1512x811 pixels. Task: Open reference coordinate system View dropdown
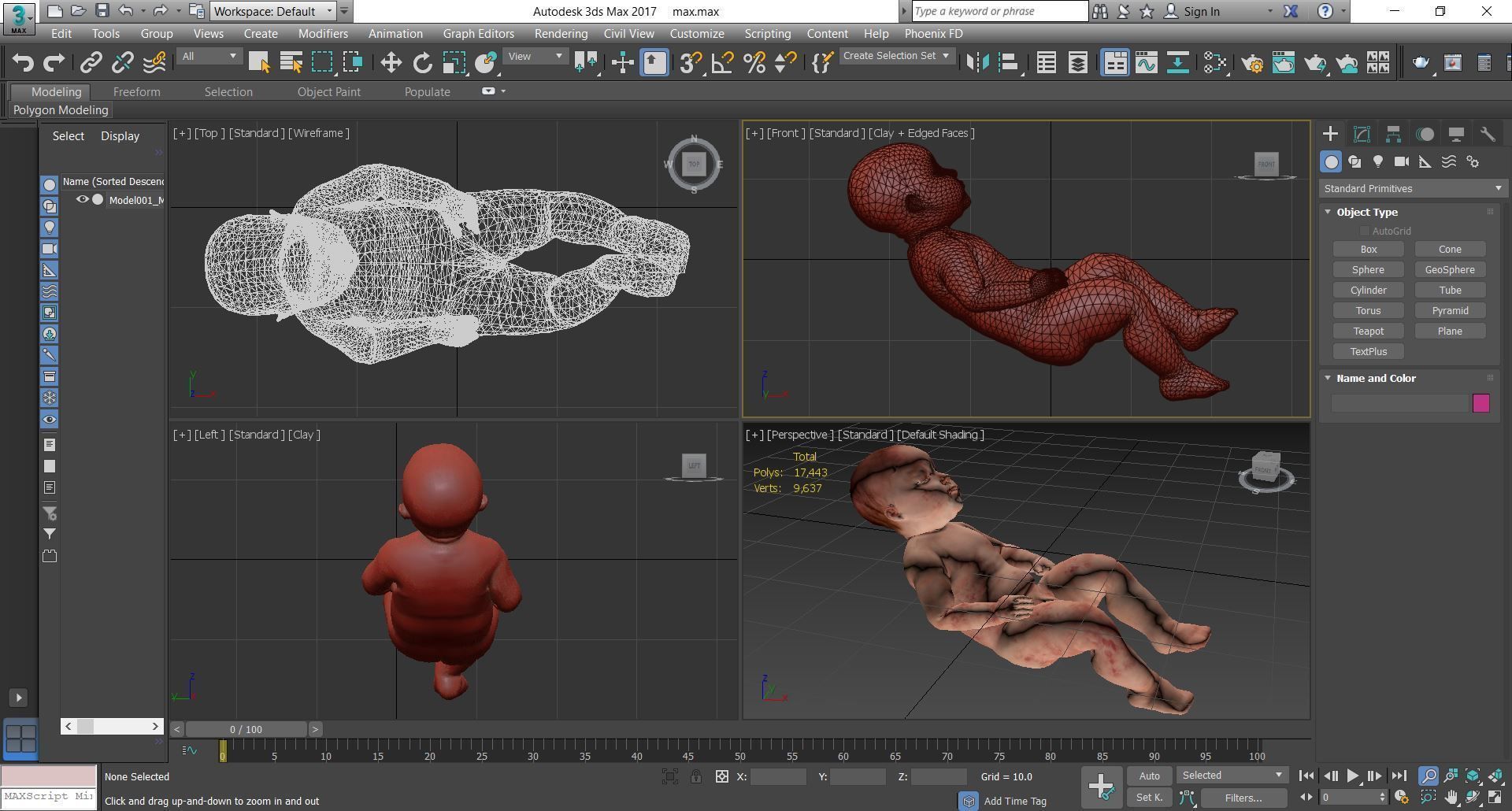coord(535,56)
